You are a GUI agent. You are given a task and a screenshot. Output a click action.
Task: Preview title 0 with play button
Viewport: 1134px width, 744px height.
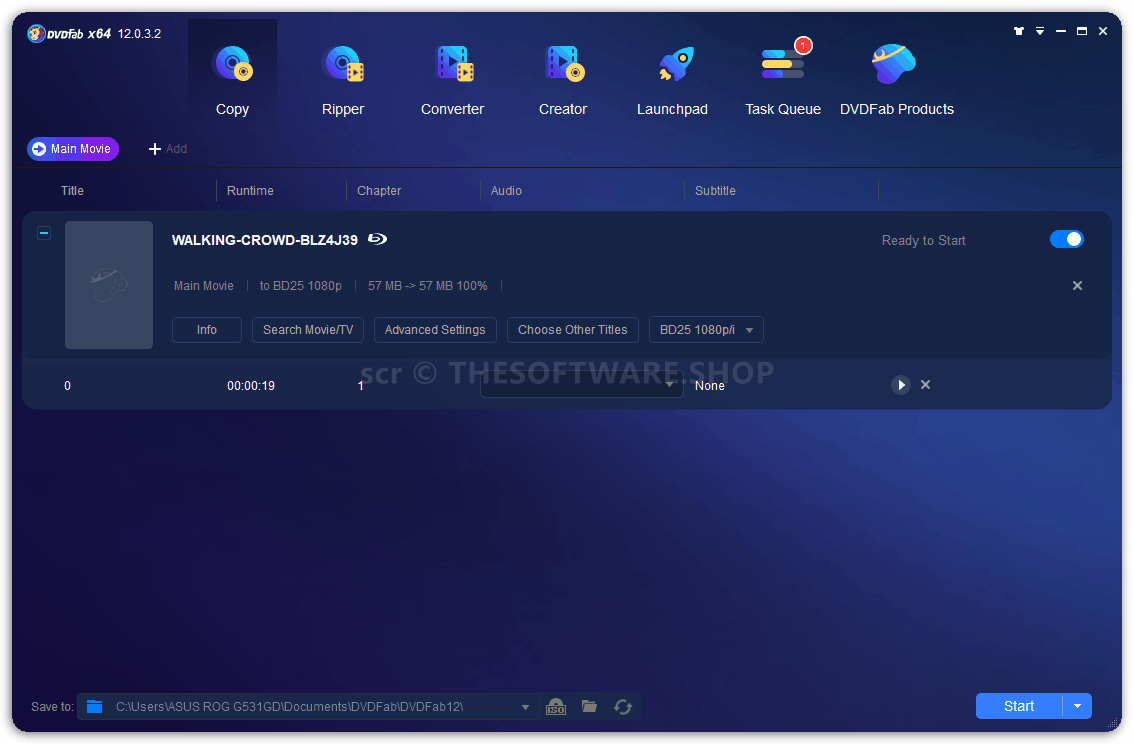pos(900,385)
